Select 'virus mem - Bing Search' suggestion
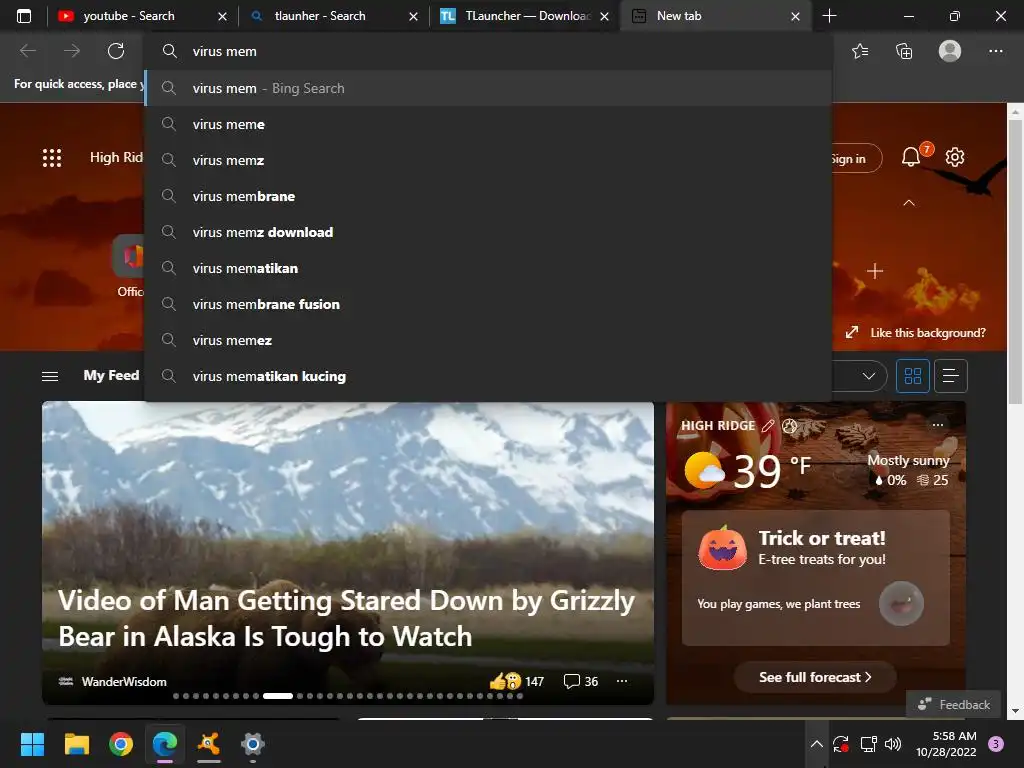 487,88
